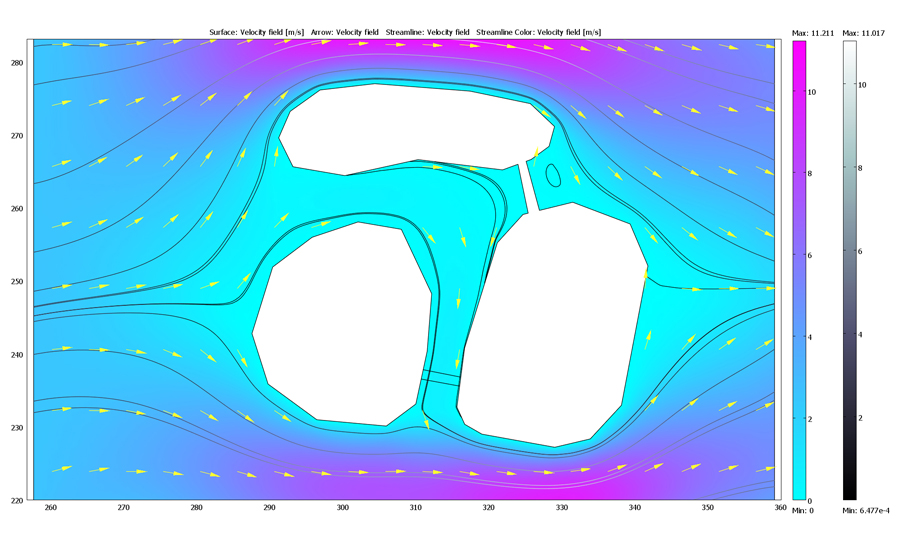Click the 8 tick on the grayscale color bar
900x540 pixels.
(x=860, y=168)
